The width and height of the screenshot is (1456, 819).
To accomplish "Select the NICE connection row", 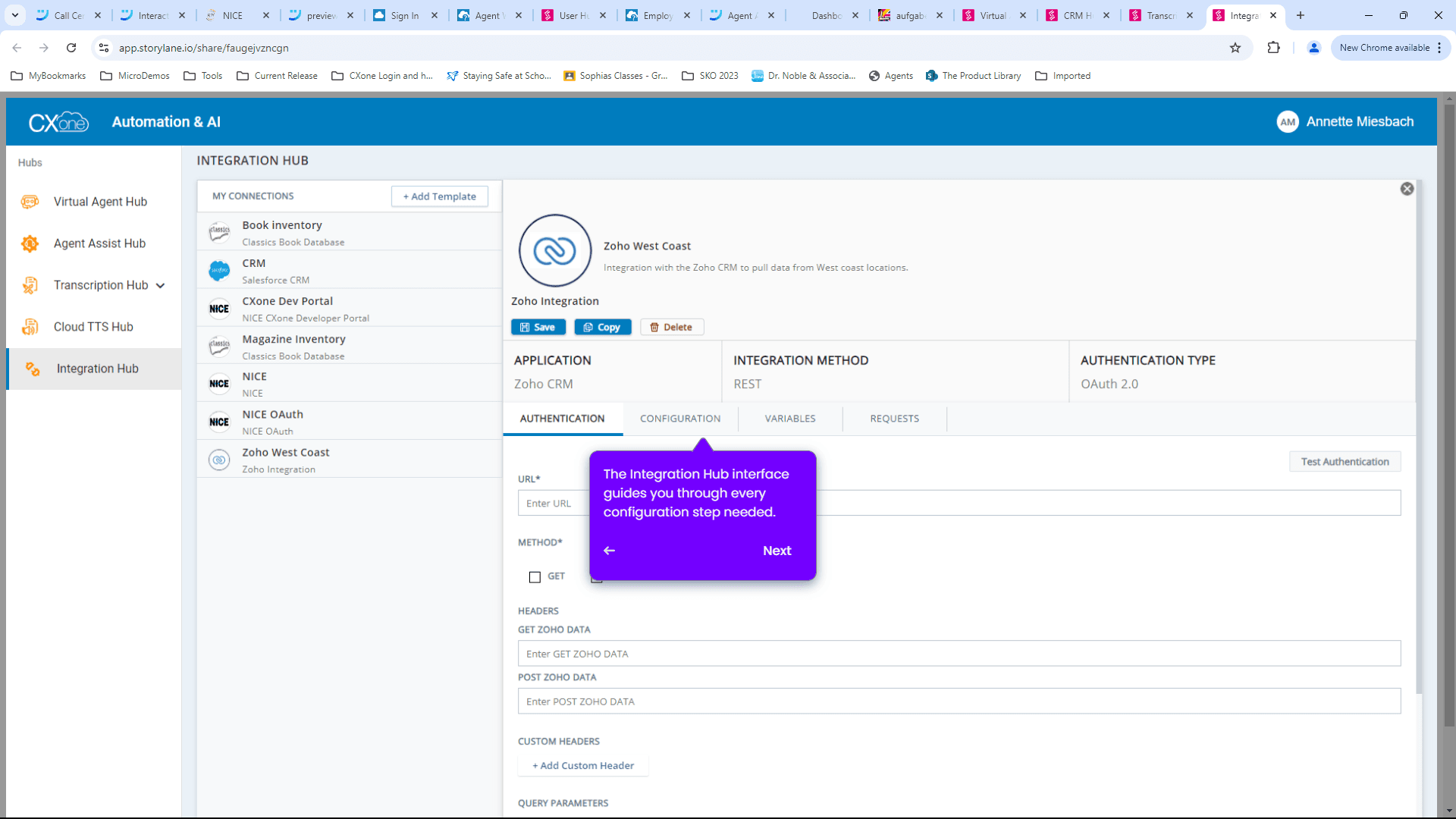I will (x=350, y=384).
